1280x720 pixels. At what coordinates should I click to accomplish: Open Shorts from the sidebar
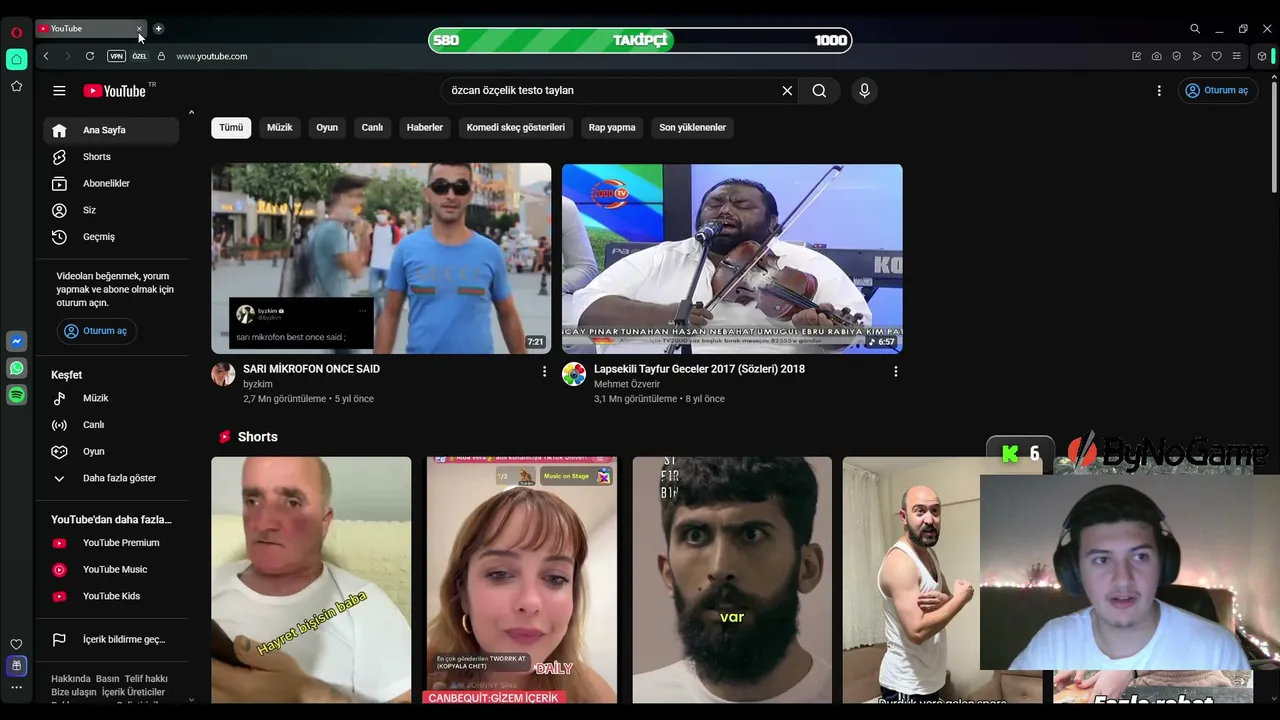click(x=111, y=157)
